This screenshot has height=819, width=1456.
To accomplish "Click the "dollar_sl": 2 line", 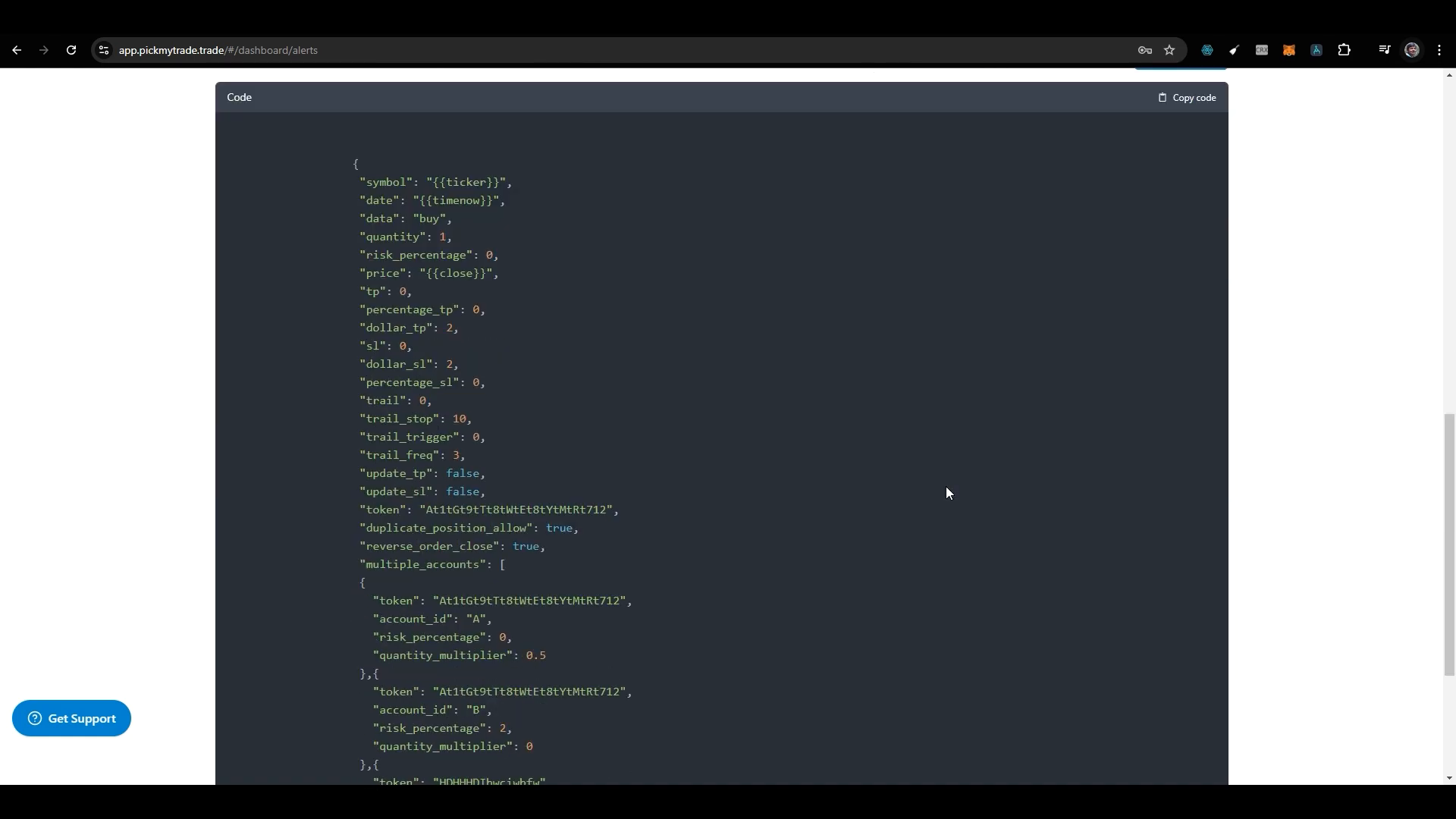I will (409, 365).
